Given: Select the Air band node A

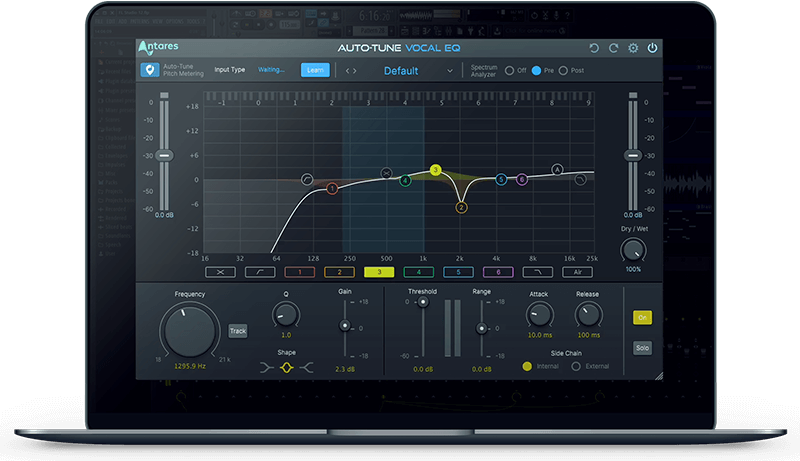Looking at the screenshot, I should [x=557, y=169].
